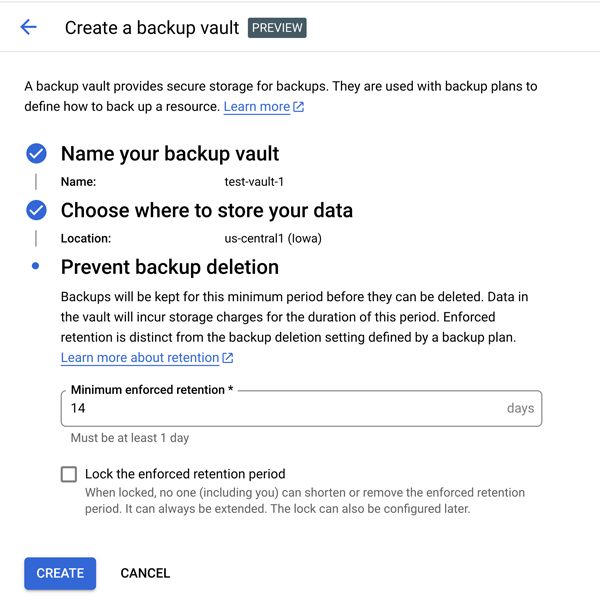The height and width of the screenshot is (609, 600).
Task: Click the external link icon beside Learn more
Action: (299, 107)
